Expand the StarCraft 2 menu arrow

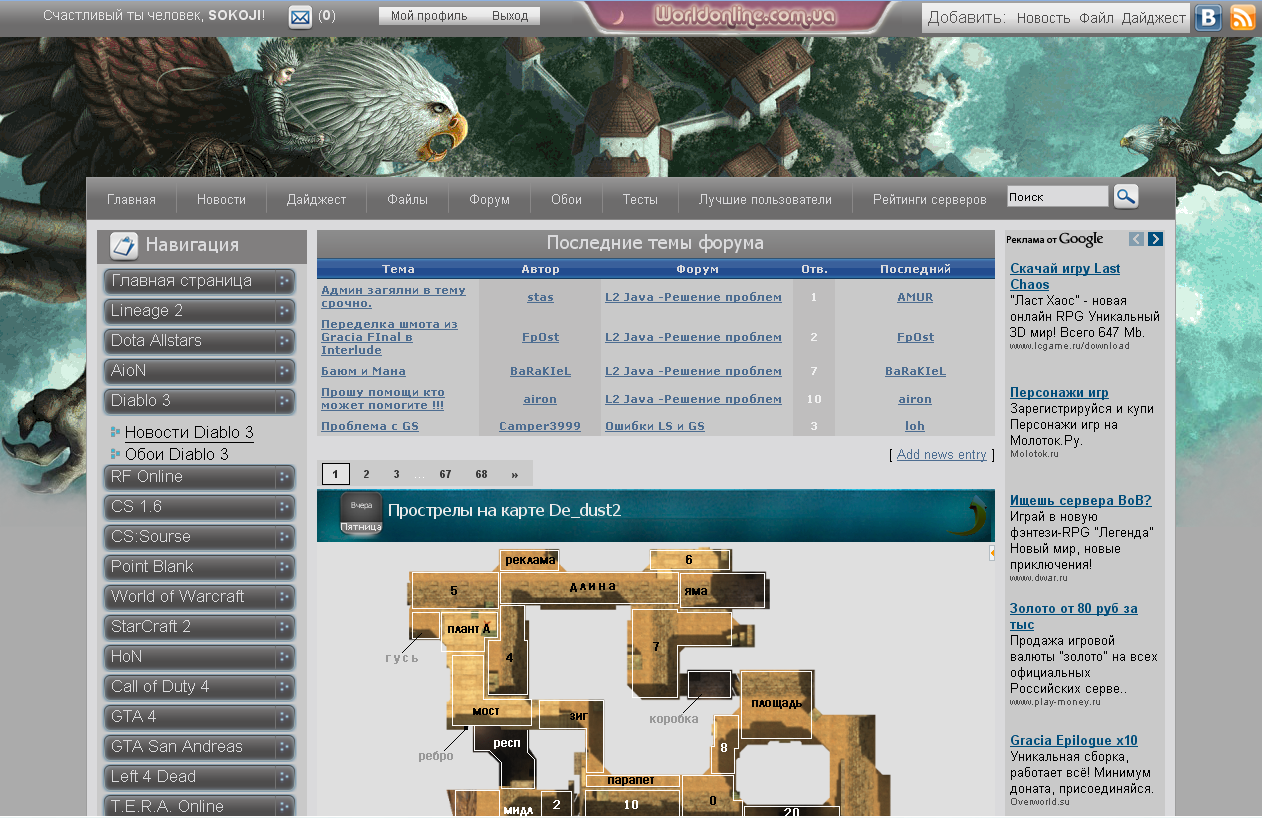click(x=284, y=627)
